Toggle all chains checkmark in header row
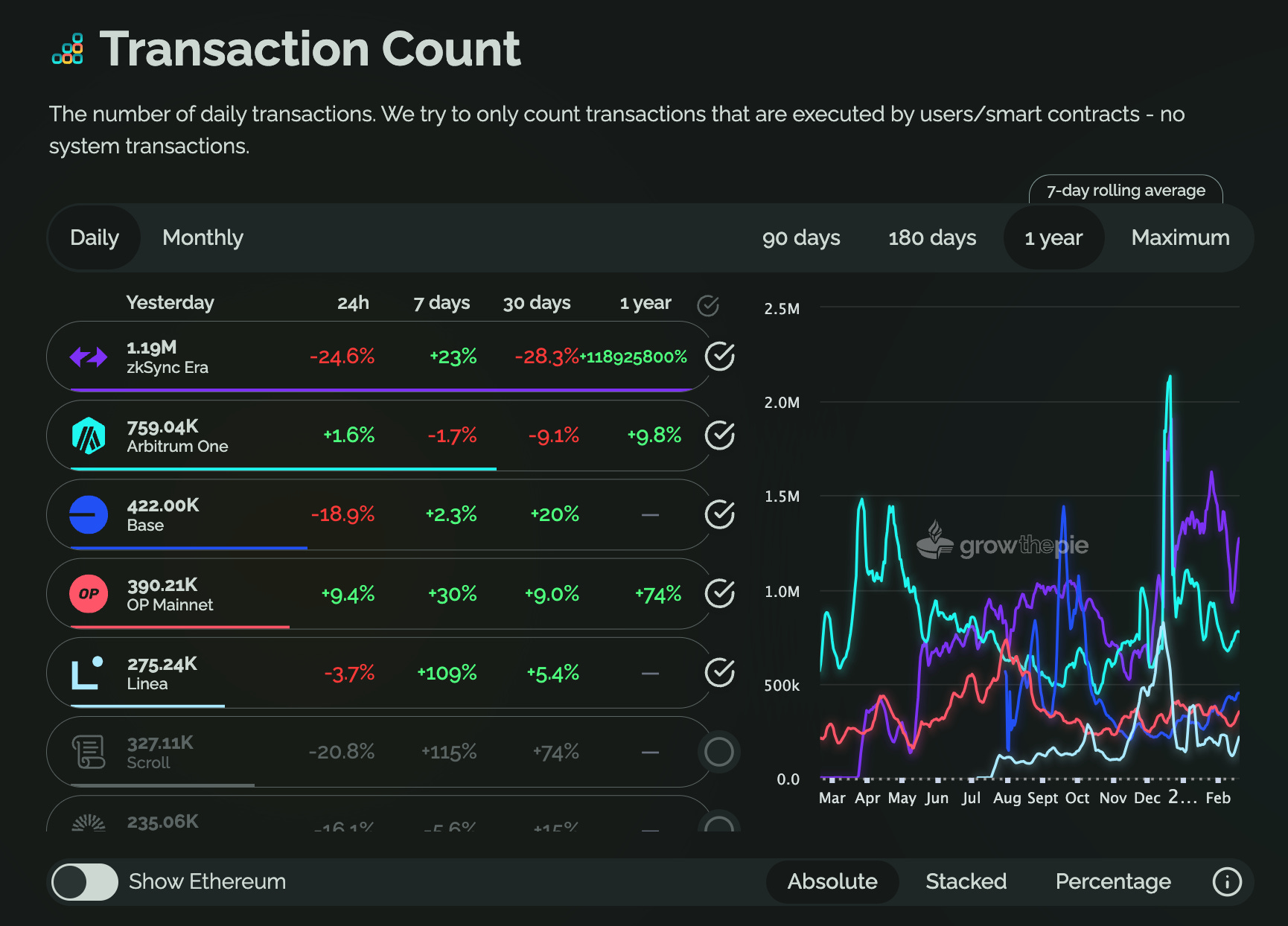This screenshot has width=1288, height=926. 708,305
